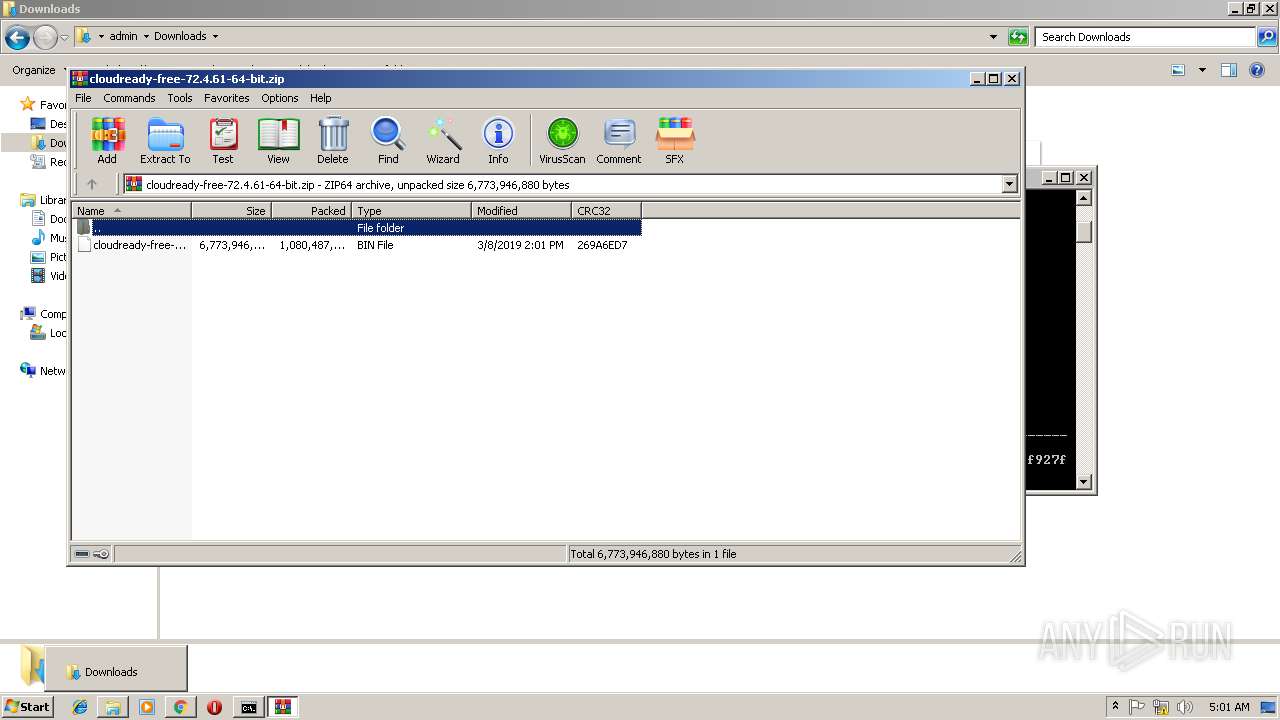Open Explorer help question mark icon

tap(1257, 70)
